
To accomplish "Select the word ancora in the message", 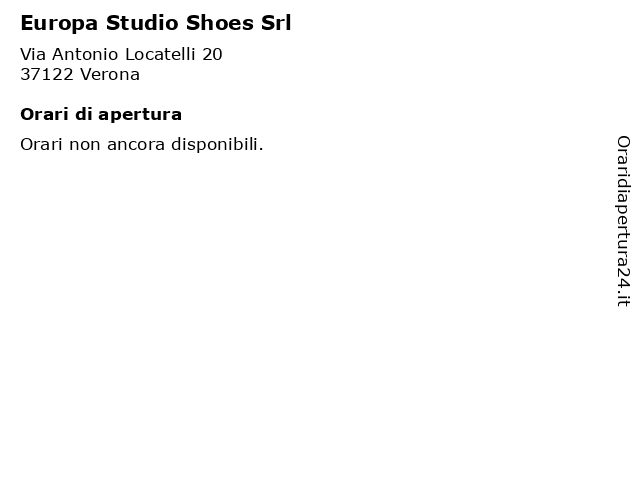I will click(x=136, y=145).
